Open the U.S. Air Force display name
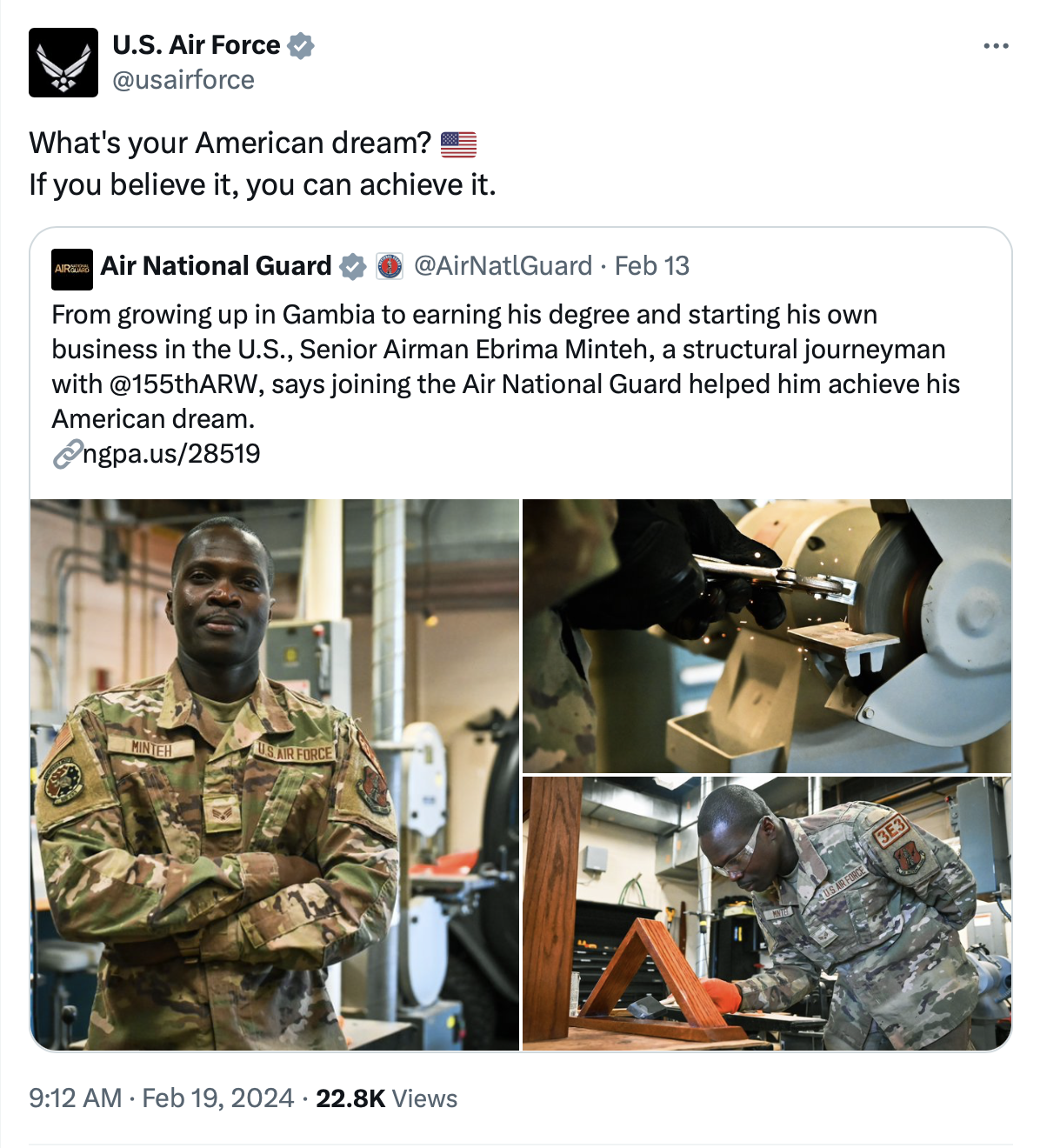The image size is (1040, 1148). click(x=197, y=45)
